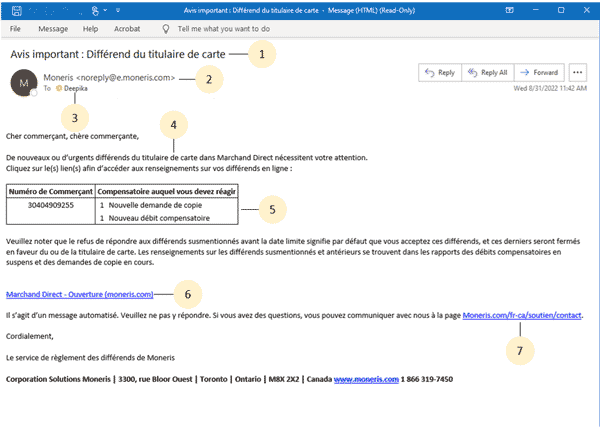The height and width of the screenshot is (427, 600).
Task: Click the Reply All button
Action: click(x=488, y=73)
